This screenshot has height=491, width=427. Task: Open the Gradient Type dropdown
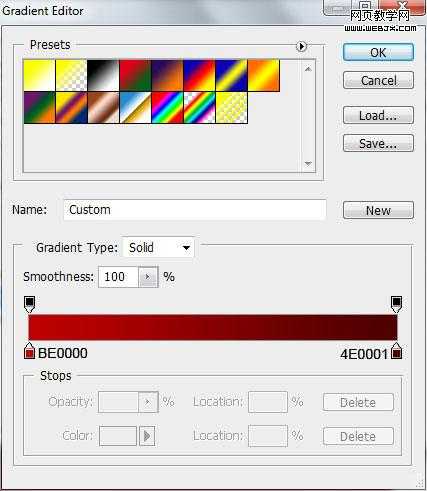(x=159, y=248)
